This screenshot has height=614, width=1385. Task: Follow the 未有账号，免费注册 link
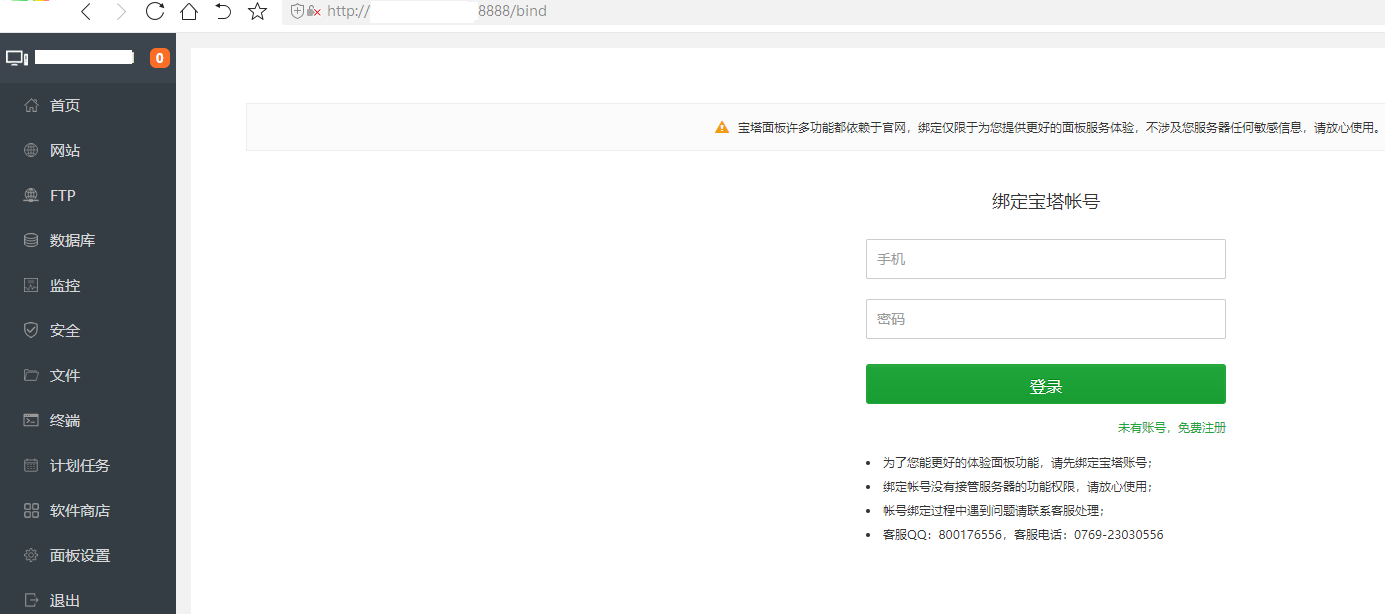click(1172, 428)
